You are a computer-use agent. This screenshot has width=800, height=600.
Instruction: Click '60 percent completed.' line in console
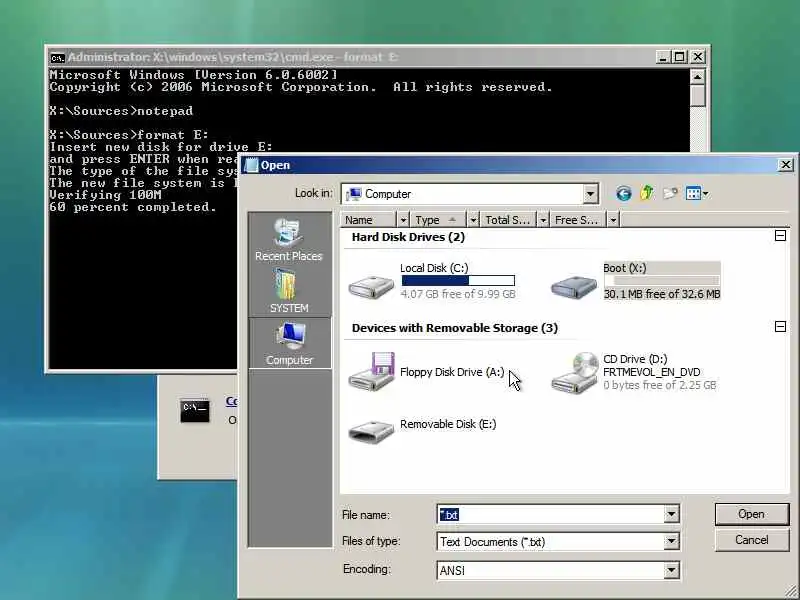click(x=132, y=207)
